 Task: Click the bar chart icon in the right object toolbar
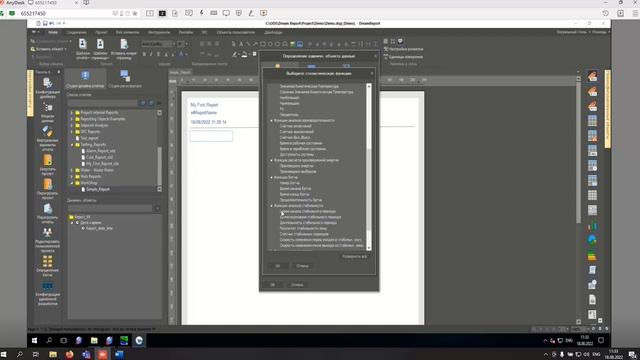point(592,226)
